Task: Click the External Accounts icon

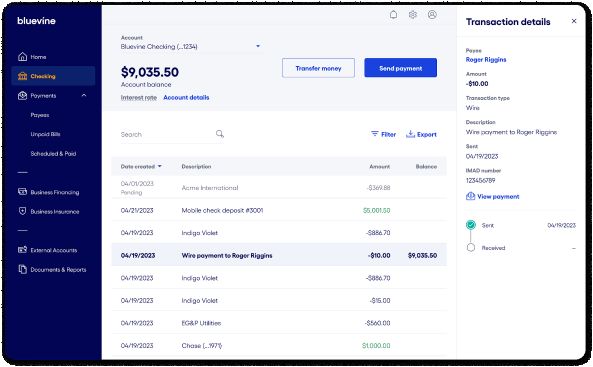Action: click(23, 250)
